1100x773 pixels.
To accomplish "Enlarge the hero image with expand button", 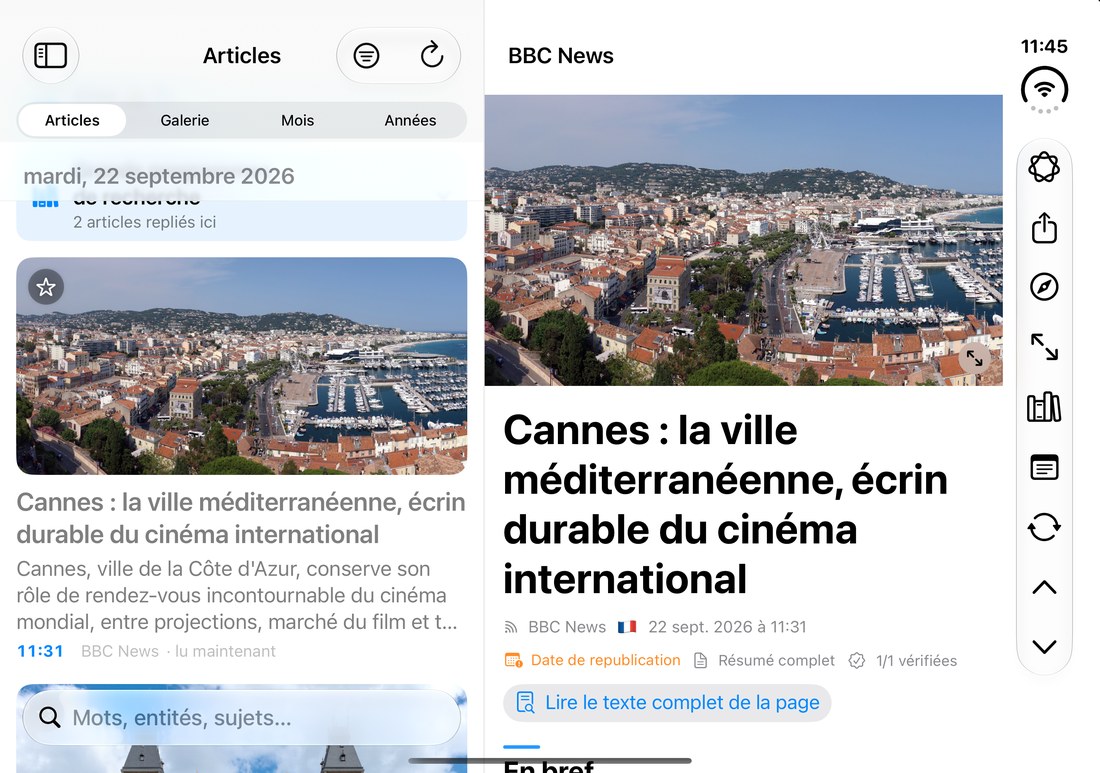I will point(974,358).
